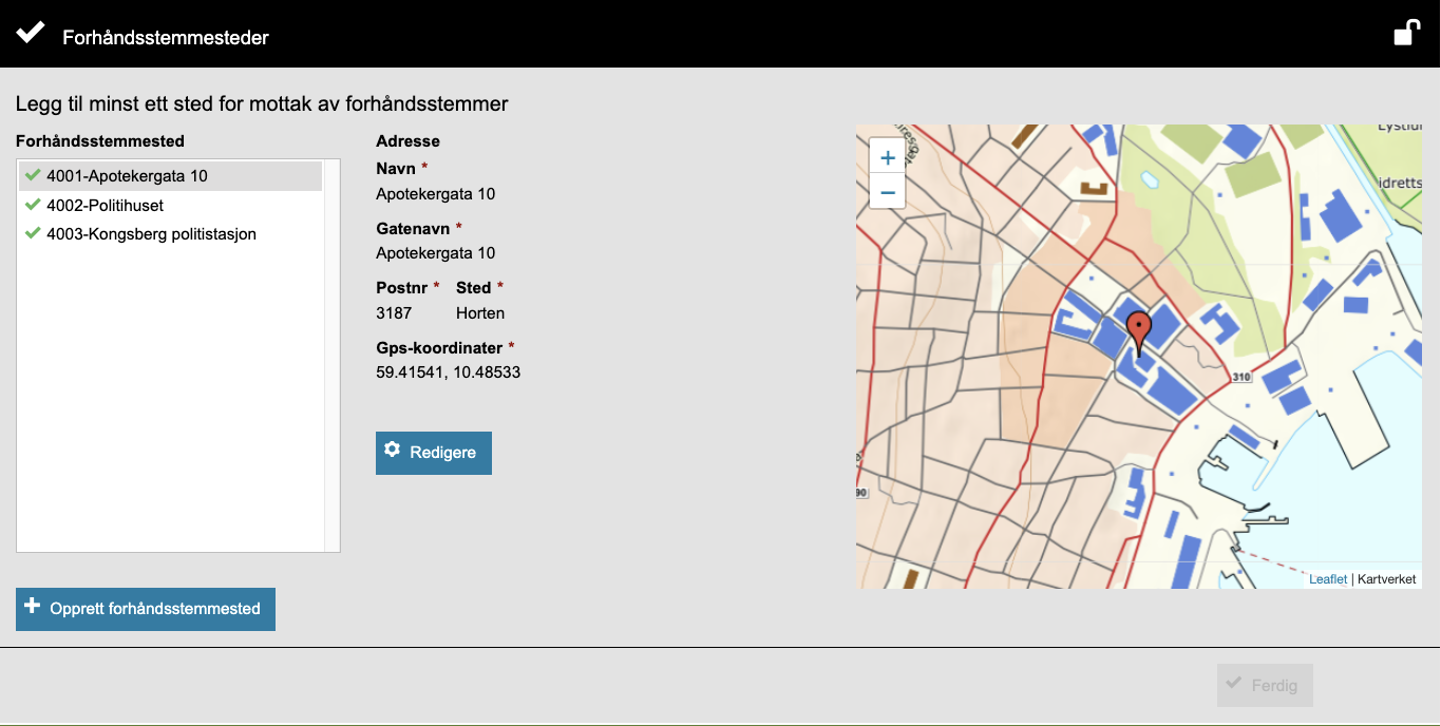Click the plus icon on Opprett forhåndsstemmested
The width and height of the screenshot is (1440, 726).
coord(33,607)
